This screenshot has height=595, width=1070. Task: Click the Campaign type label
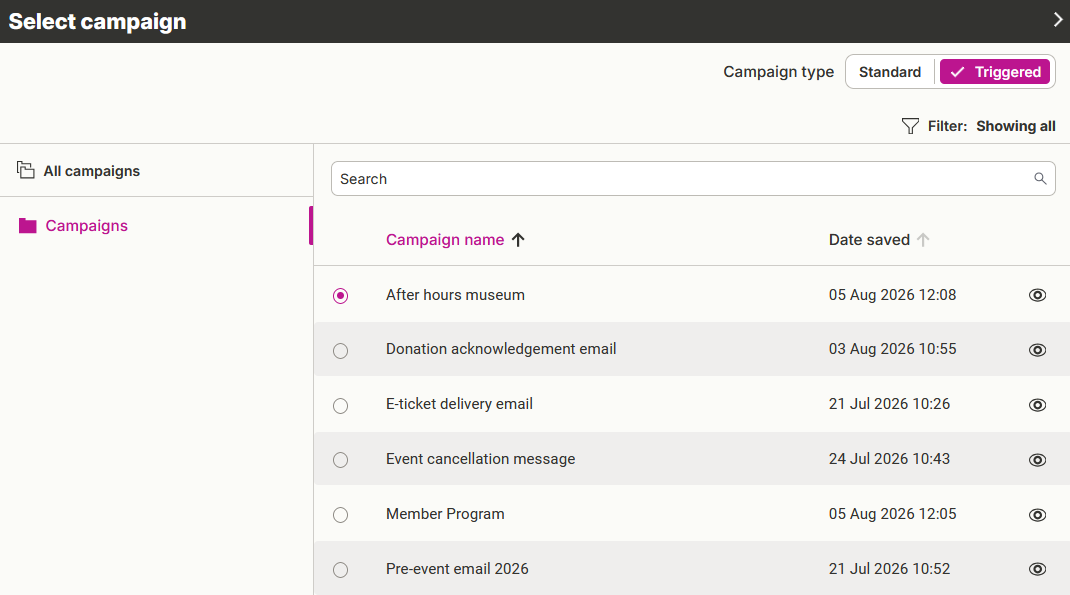(x=779, y=72)
